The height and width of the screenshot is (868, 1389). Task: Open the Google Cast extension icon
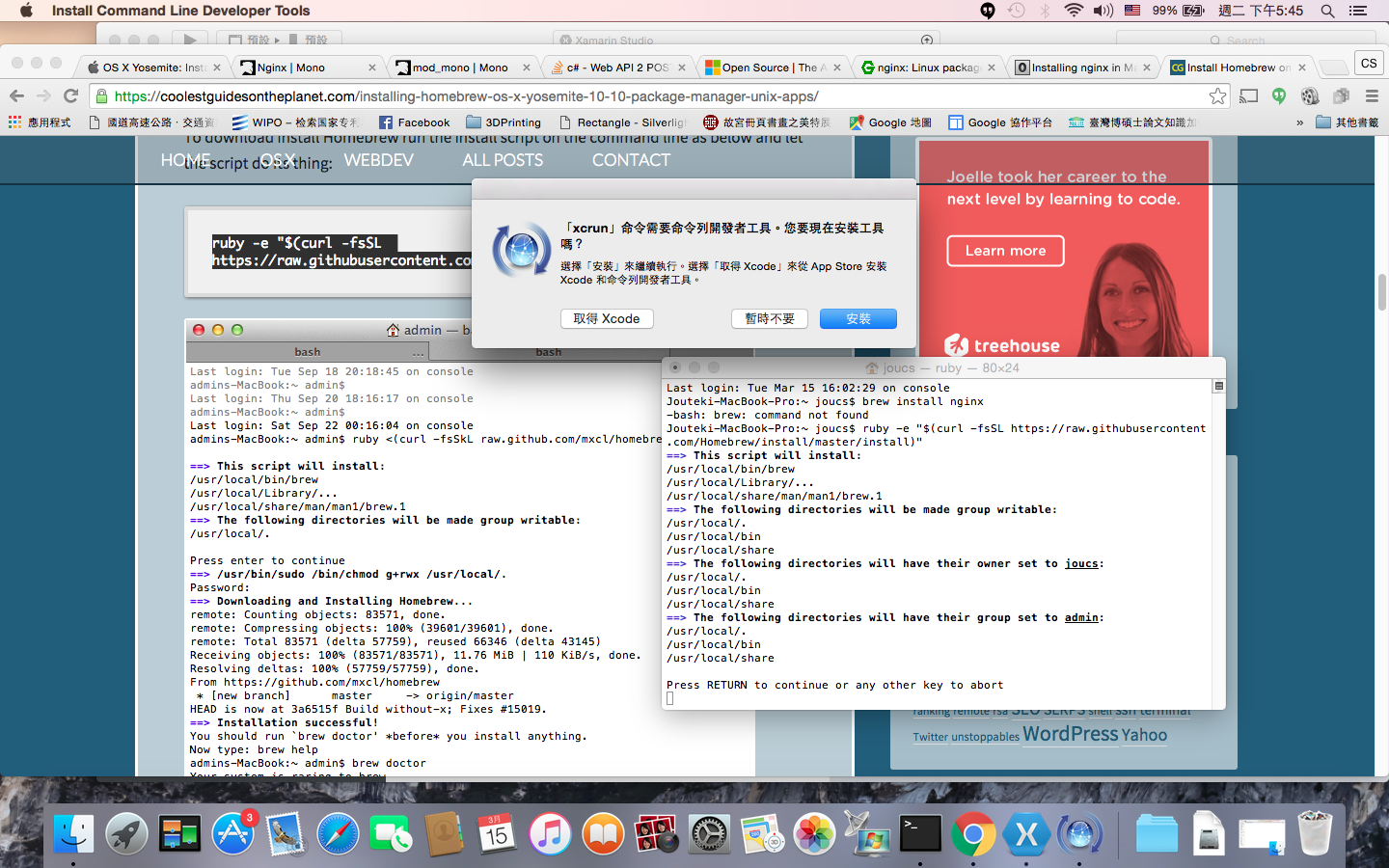[1249, 95]
